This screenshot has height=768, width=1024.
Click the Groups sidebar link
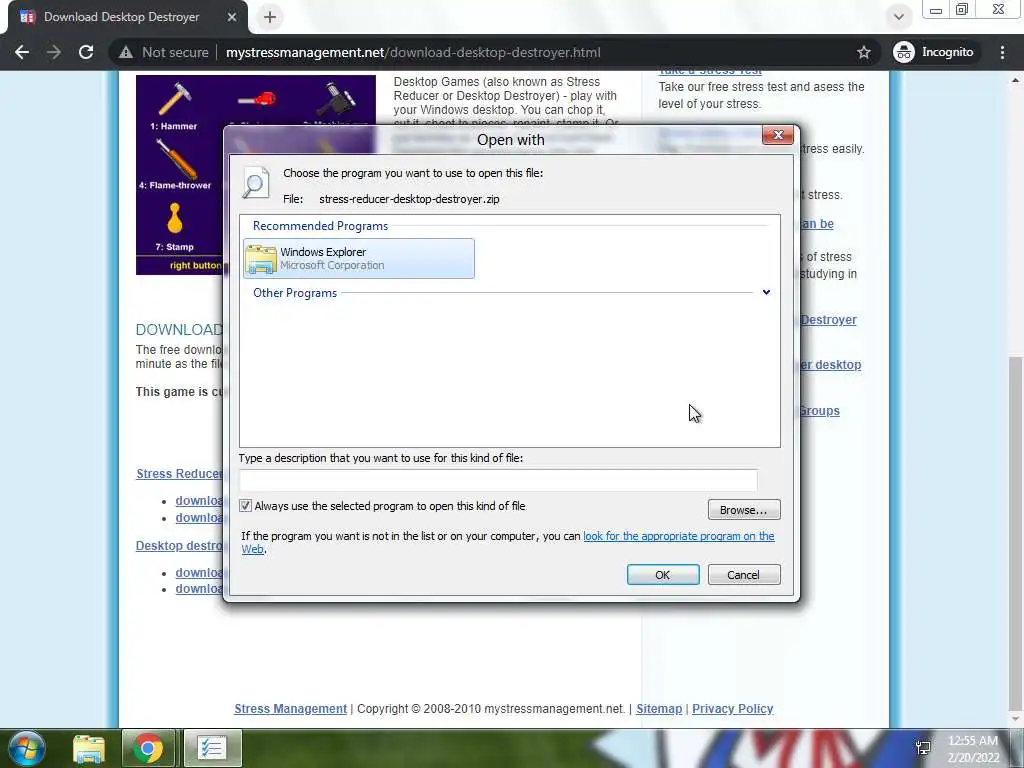pos(820,410)
